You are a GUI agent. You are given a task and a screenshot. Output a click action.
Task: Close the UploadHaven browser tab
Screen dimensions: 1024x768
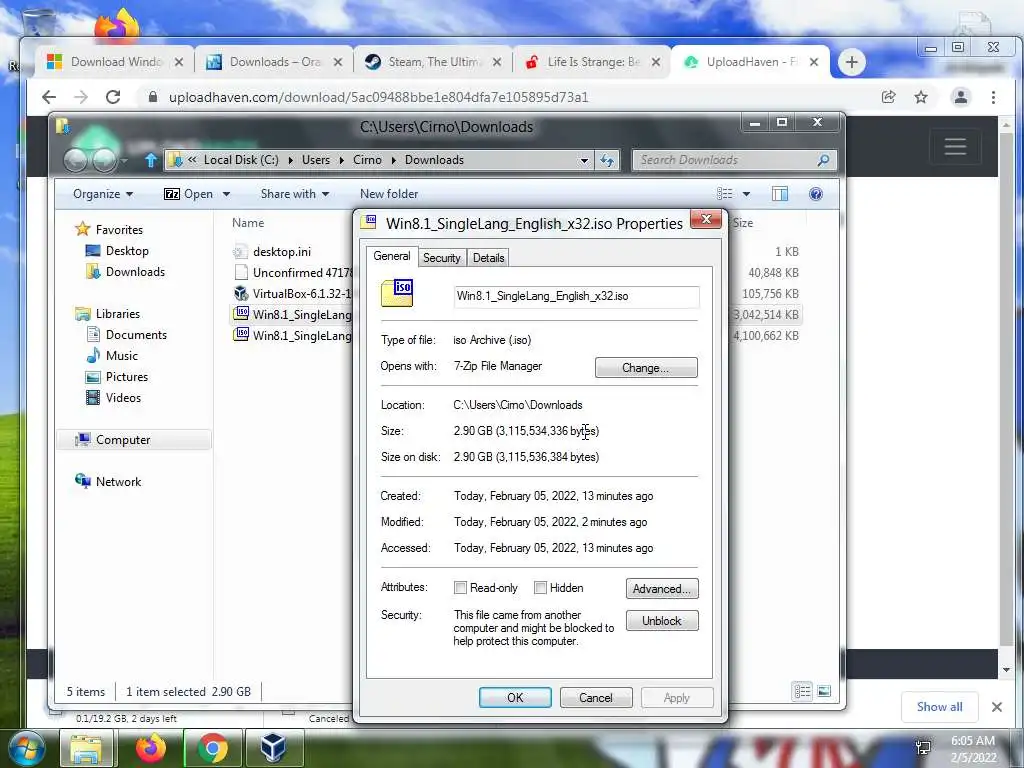coord(814,62)
